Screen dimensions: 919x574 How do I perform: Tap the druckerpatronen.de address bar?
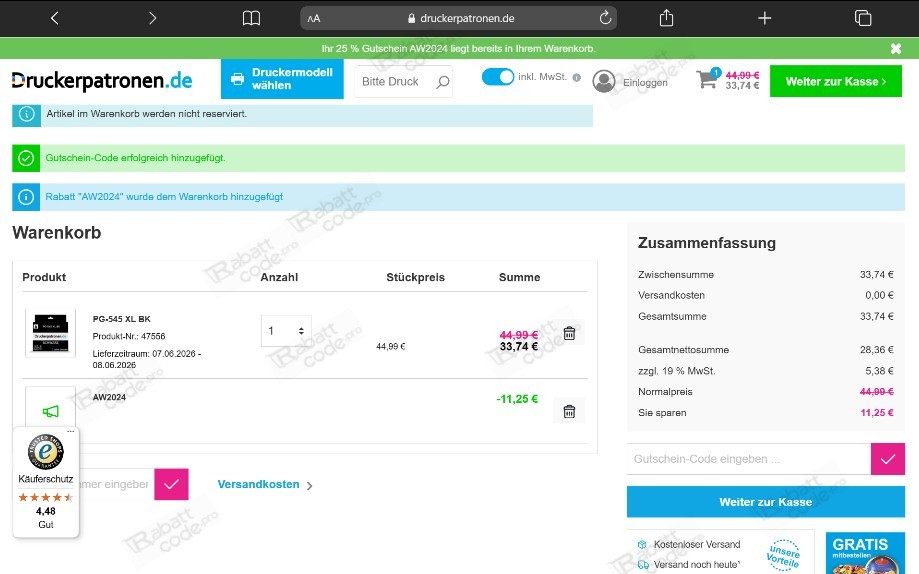(x=458, y=18)
